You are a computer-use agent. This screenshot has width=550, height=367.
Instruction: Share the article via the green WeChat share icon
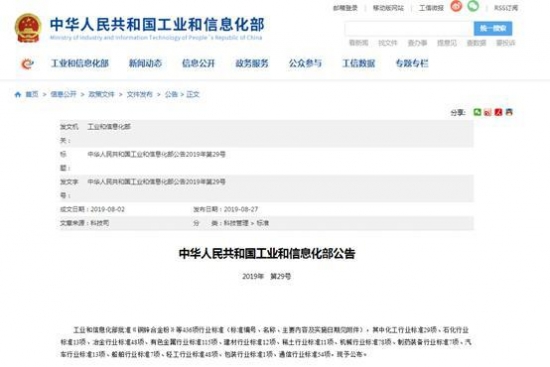[x=477, y=112]
